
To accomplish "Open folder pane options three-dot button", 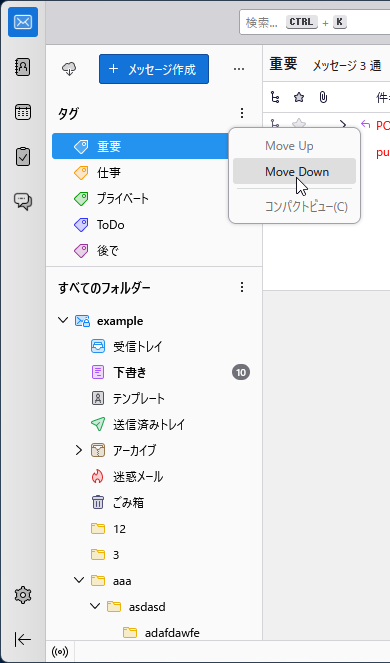I will 239,68.
